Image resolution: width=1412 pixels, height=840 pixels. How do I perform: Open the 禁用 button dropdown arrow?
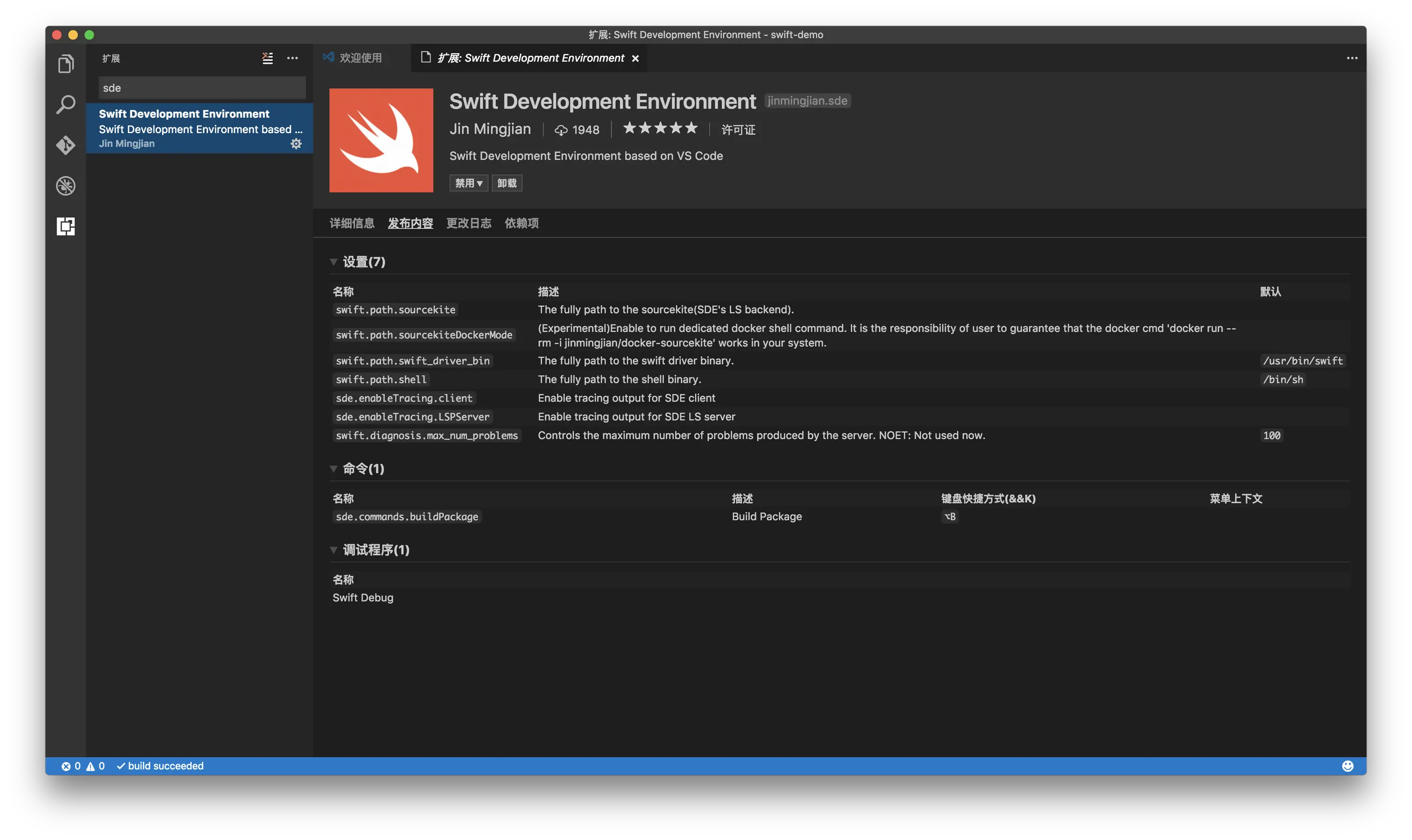click(x=480, y=183)
